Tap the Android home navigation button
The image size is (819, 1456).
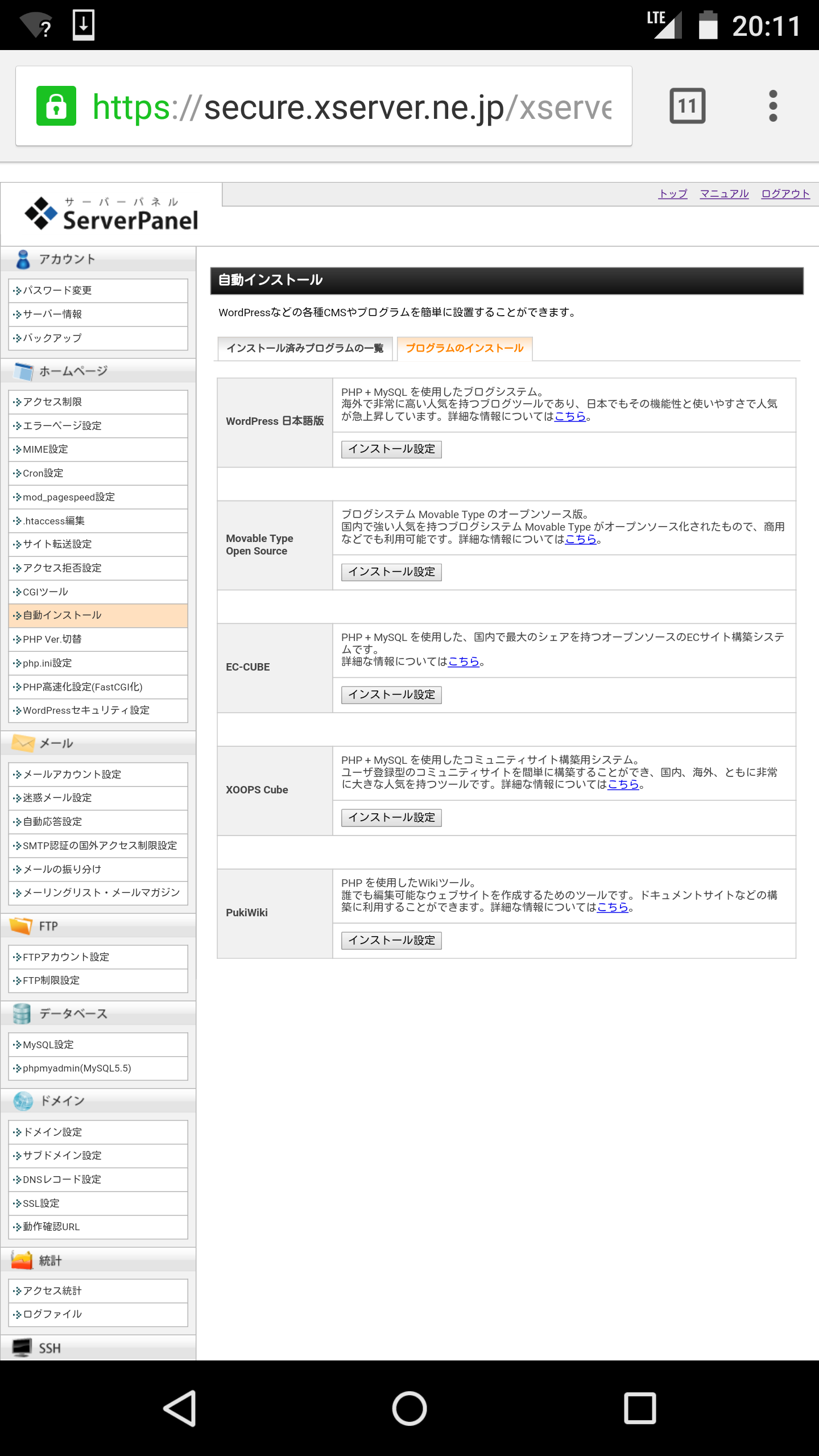point(409,1408)
